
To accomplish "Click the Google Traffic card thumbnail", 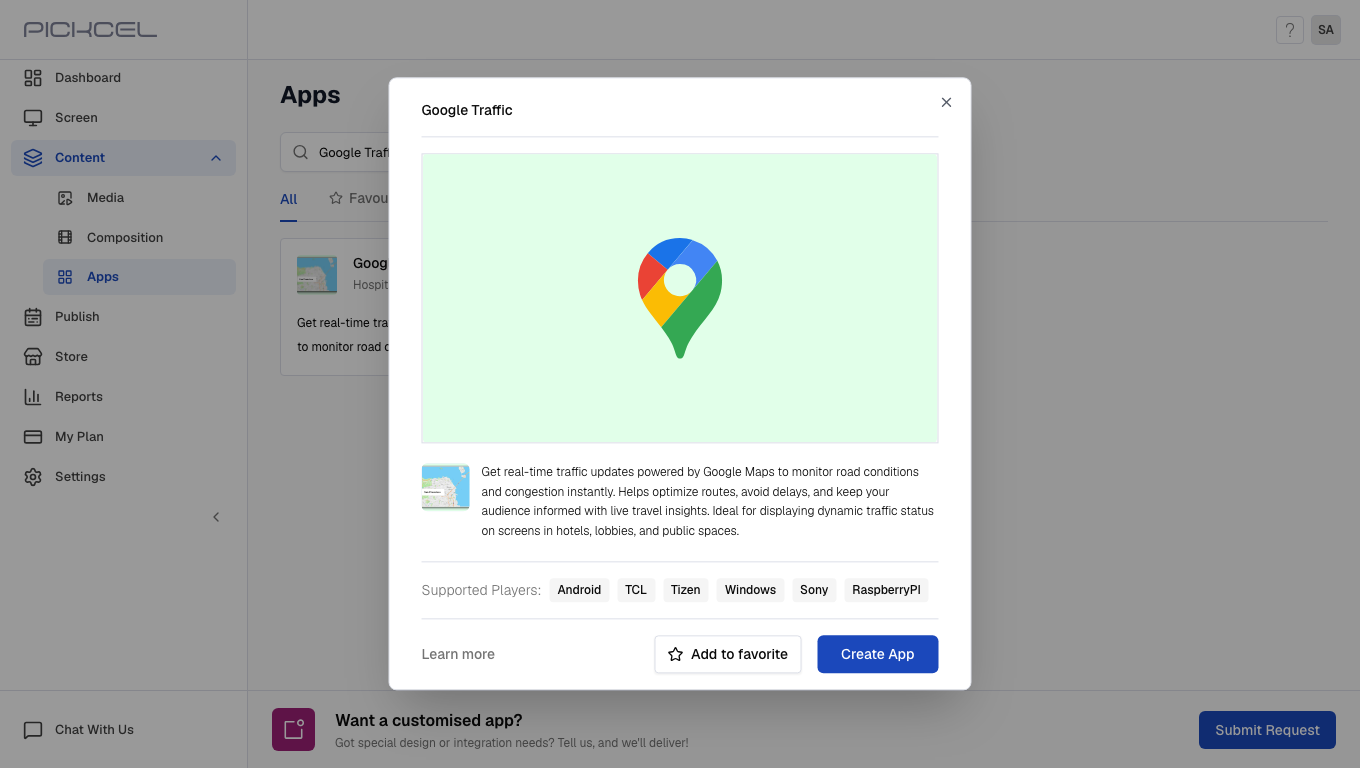I will (317, 275).
